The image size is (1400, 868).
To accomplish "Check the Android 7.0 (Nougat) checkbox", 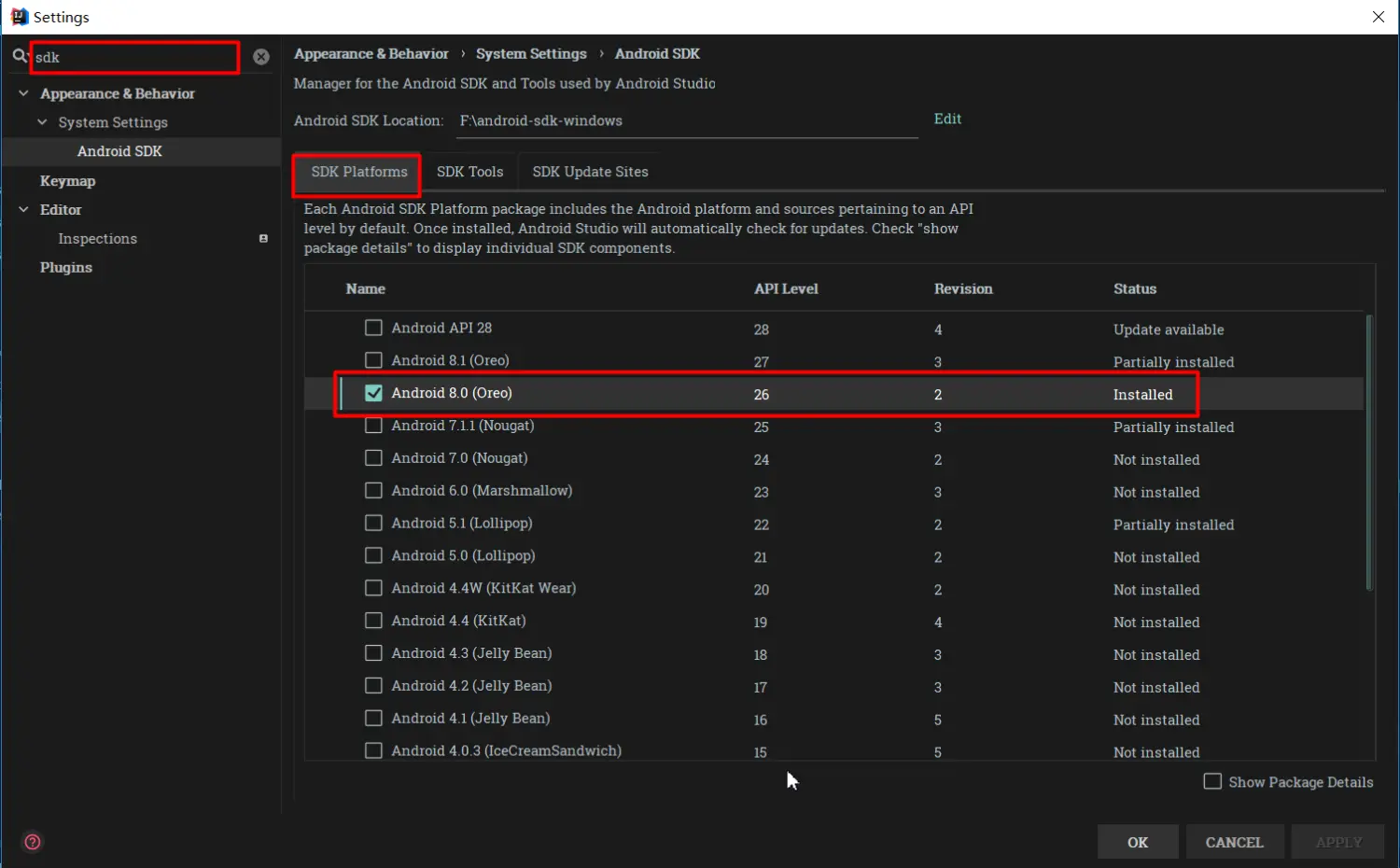I will (x=373, y=458).
